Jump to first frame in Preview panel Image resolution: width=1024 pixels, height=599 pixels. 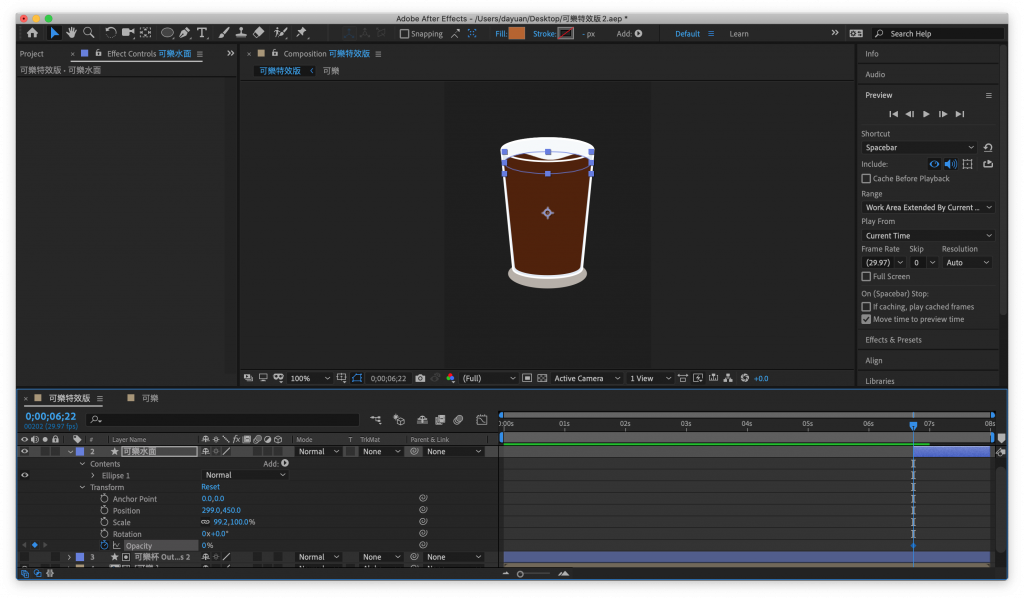894,114
